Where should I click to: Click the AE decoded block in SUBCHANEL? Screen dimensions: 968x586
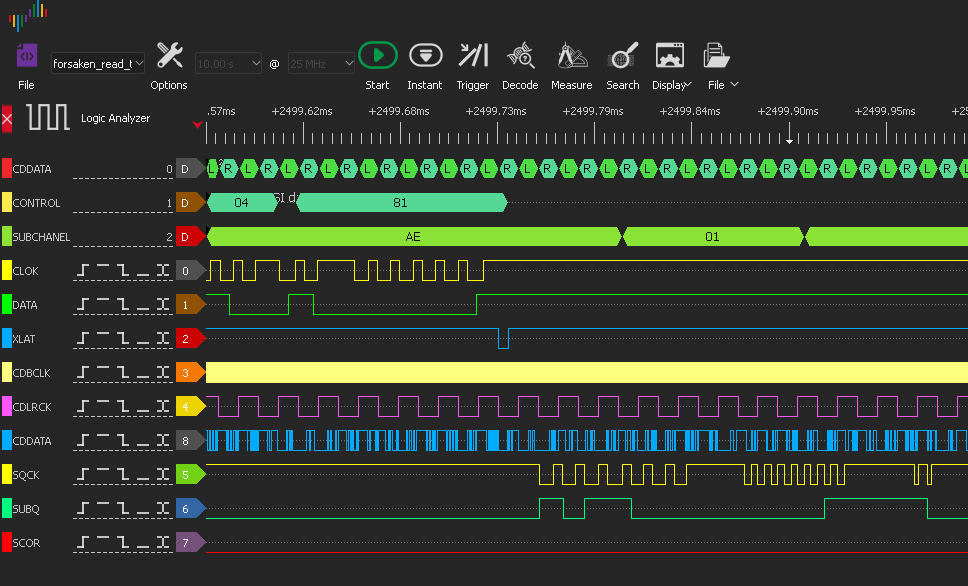point(413,237)
